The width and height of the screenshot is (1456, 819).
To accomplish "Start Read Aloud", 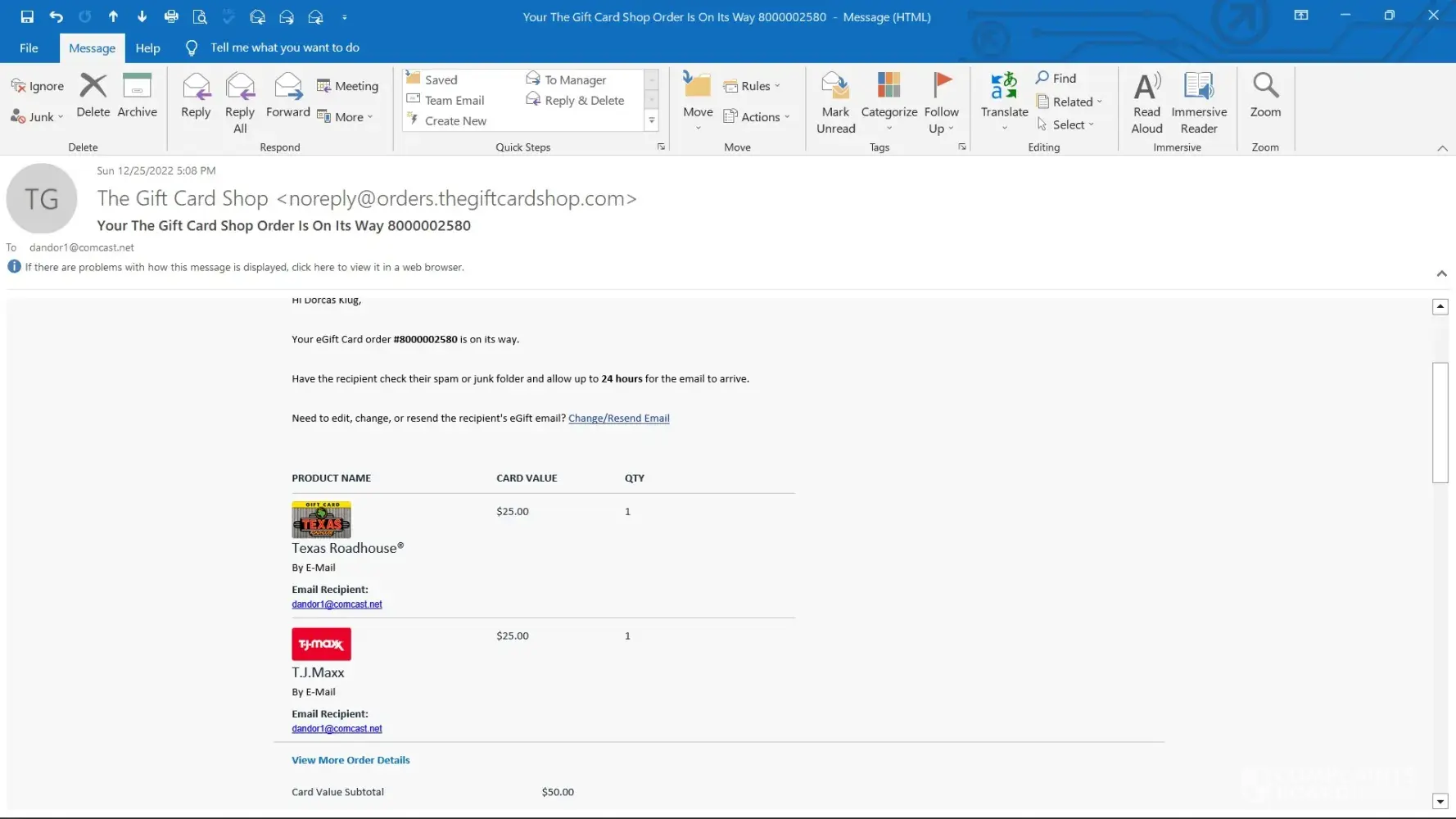I will coord(1146,102).
